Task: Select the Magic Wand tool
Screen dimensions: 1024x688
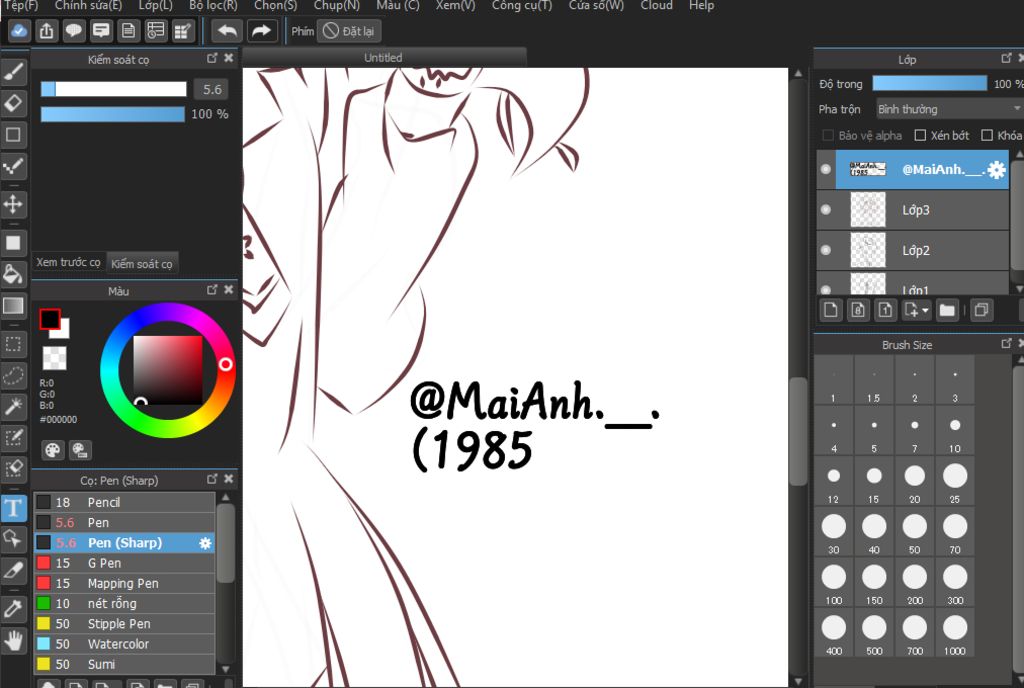Action: tap(14, 406)
